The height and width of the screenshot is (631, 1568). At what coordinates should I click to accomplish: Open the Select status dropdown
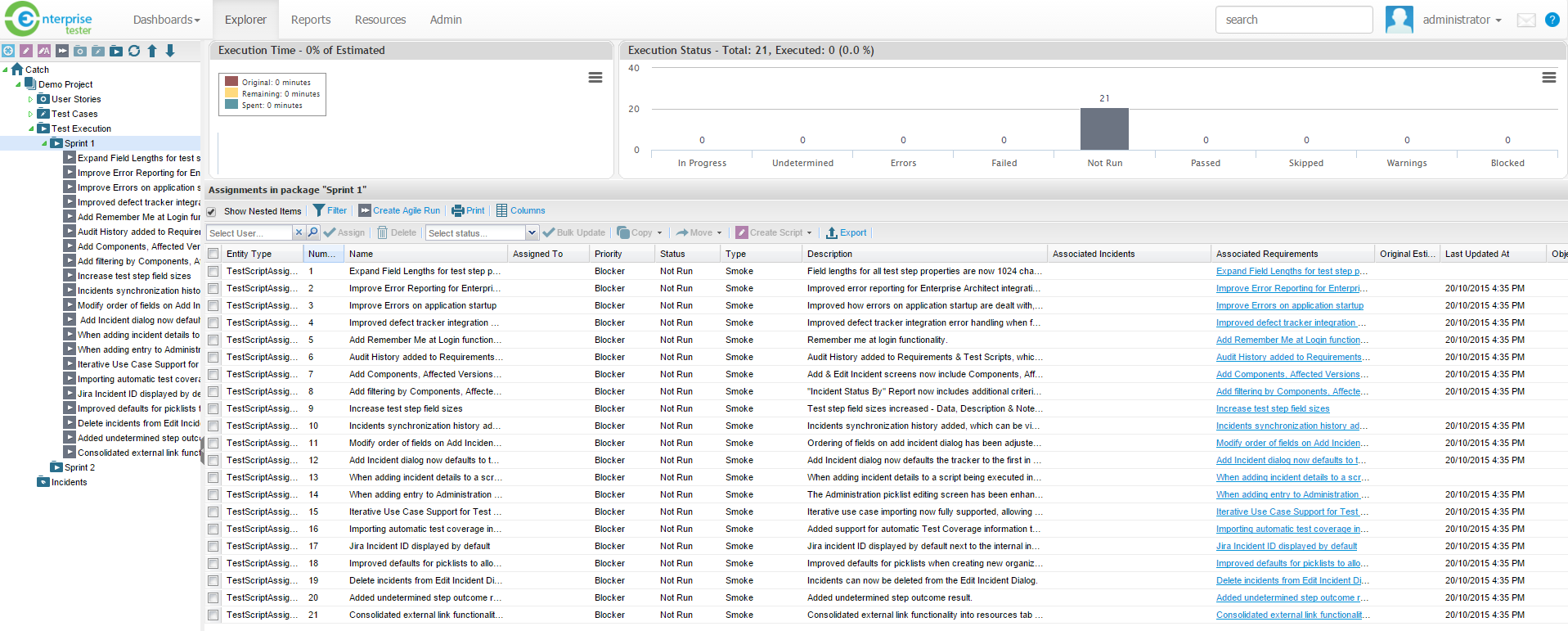(532, 232)
